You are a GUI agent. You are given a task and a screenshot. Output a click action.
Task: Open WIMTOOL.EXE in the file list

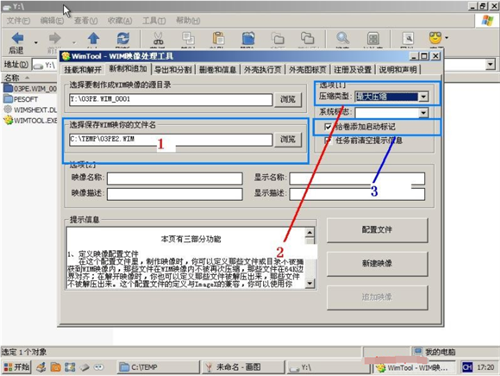[31, 120]
